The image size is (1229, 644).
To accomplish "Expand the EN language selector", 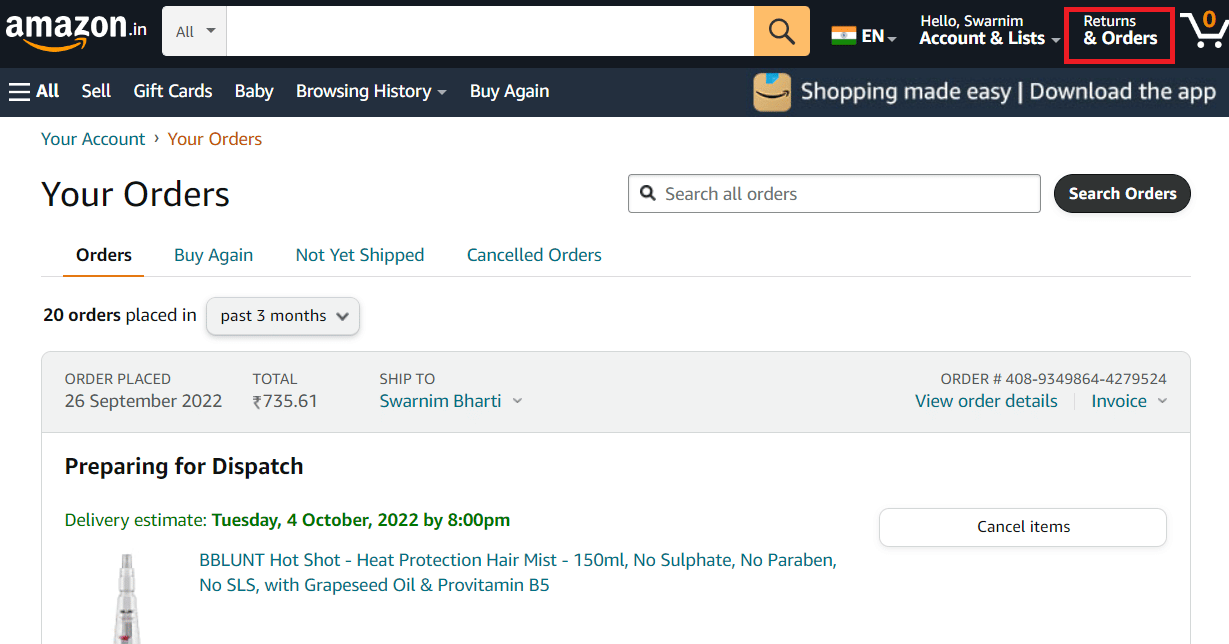I will tap(868, 34).
